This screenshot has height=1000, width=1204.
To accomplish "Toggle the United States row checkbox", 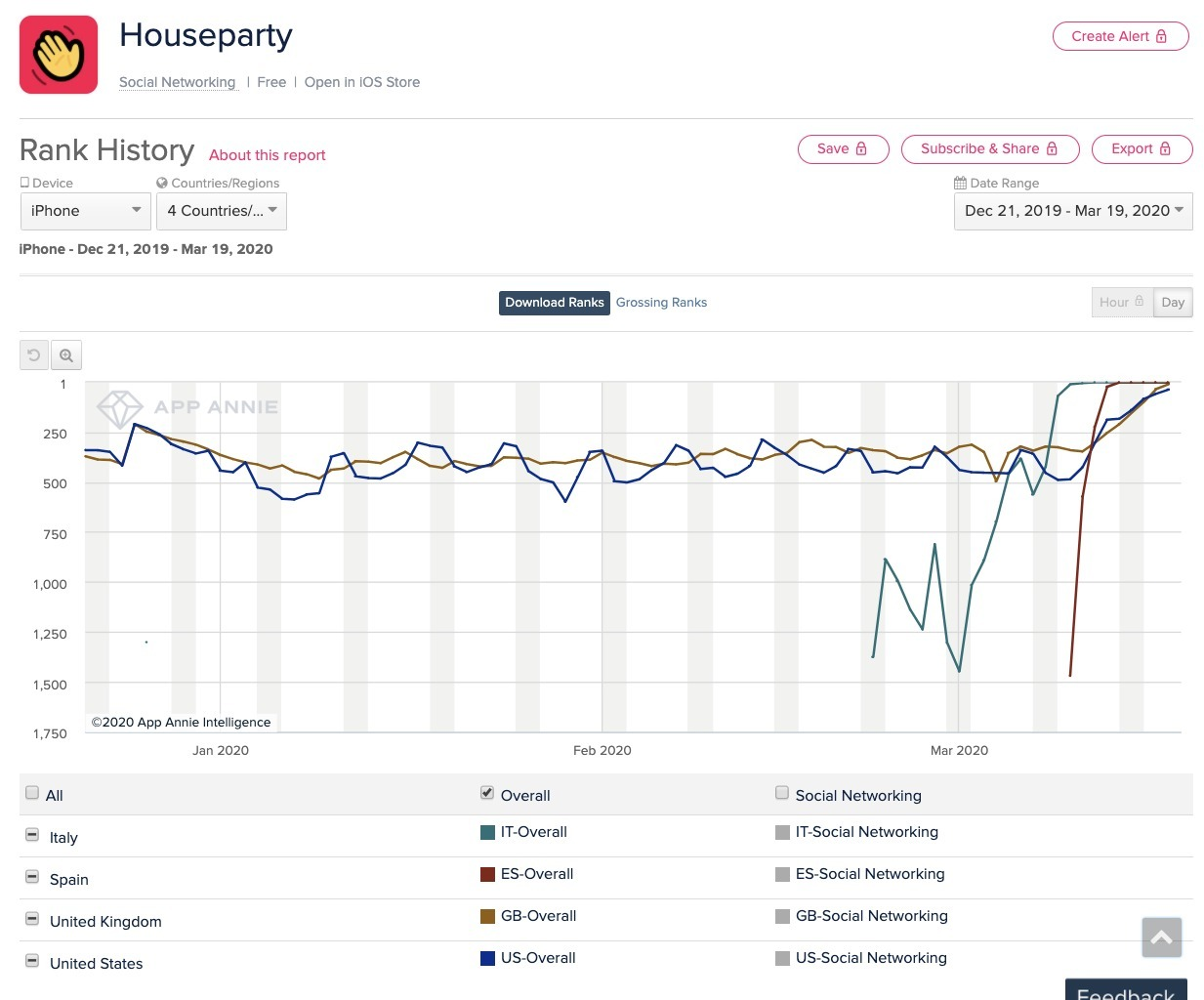I will [x=32, y=961].
